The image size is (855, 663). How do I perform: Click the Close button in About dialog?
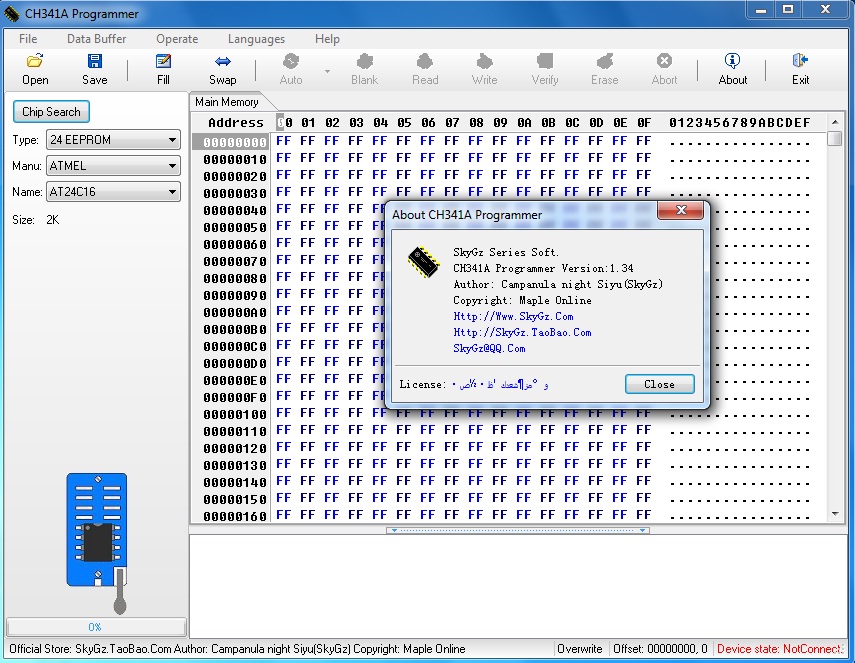(659, 384)
